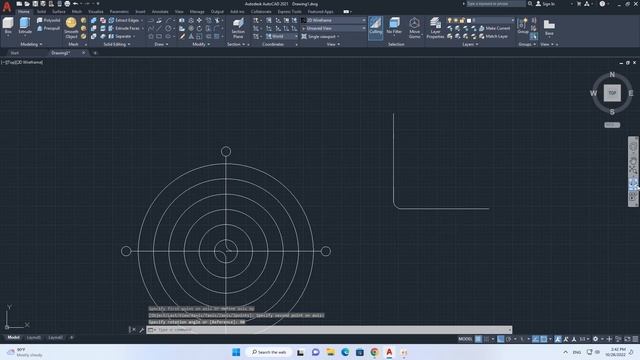Click the Move Gizmo tool
Image resolution: width=640 pixels, height=360 pixels.
tap(414, 28)
